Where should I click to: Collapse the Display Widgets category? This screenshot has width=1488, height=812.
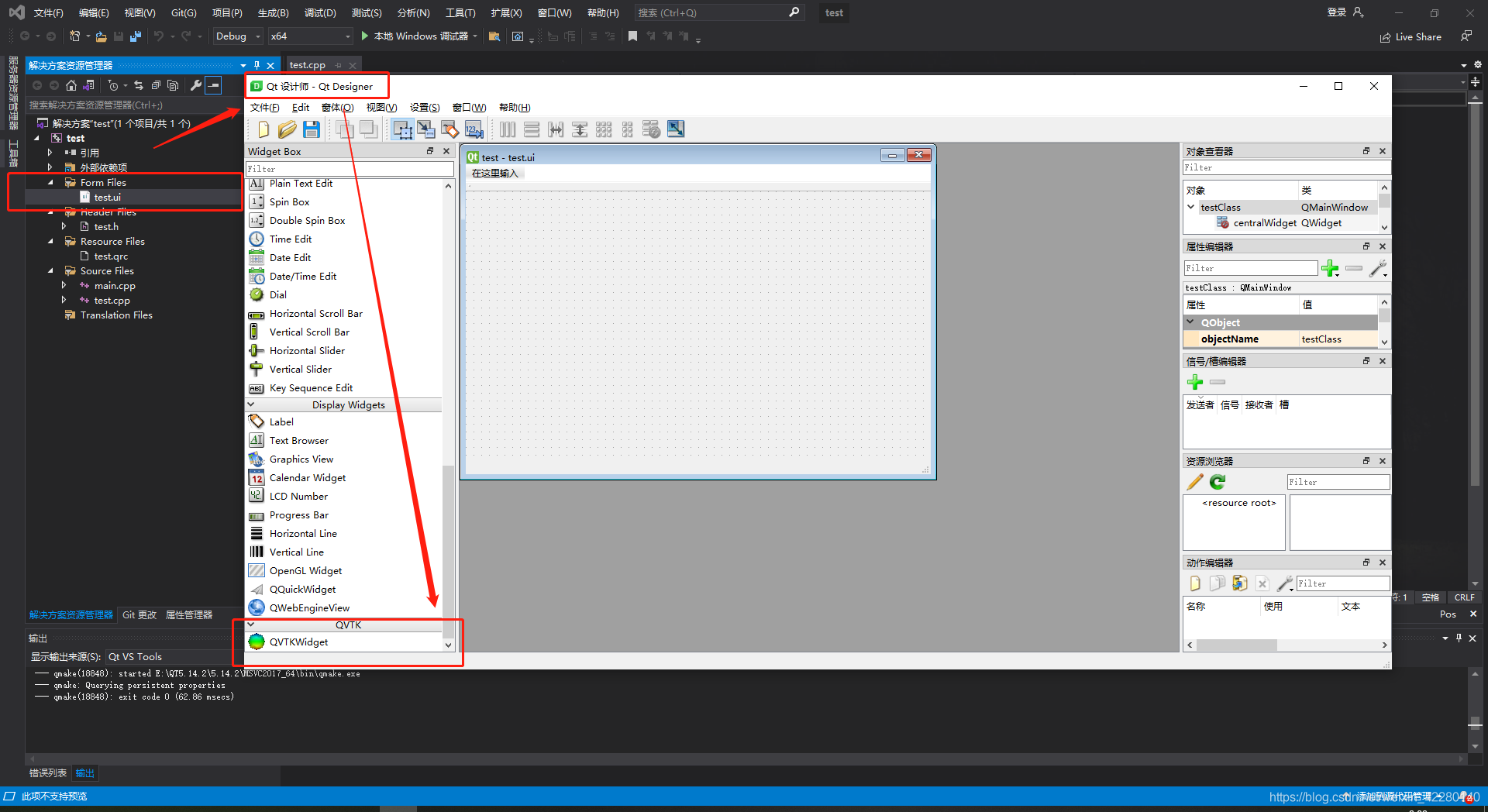point(251,404)
